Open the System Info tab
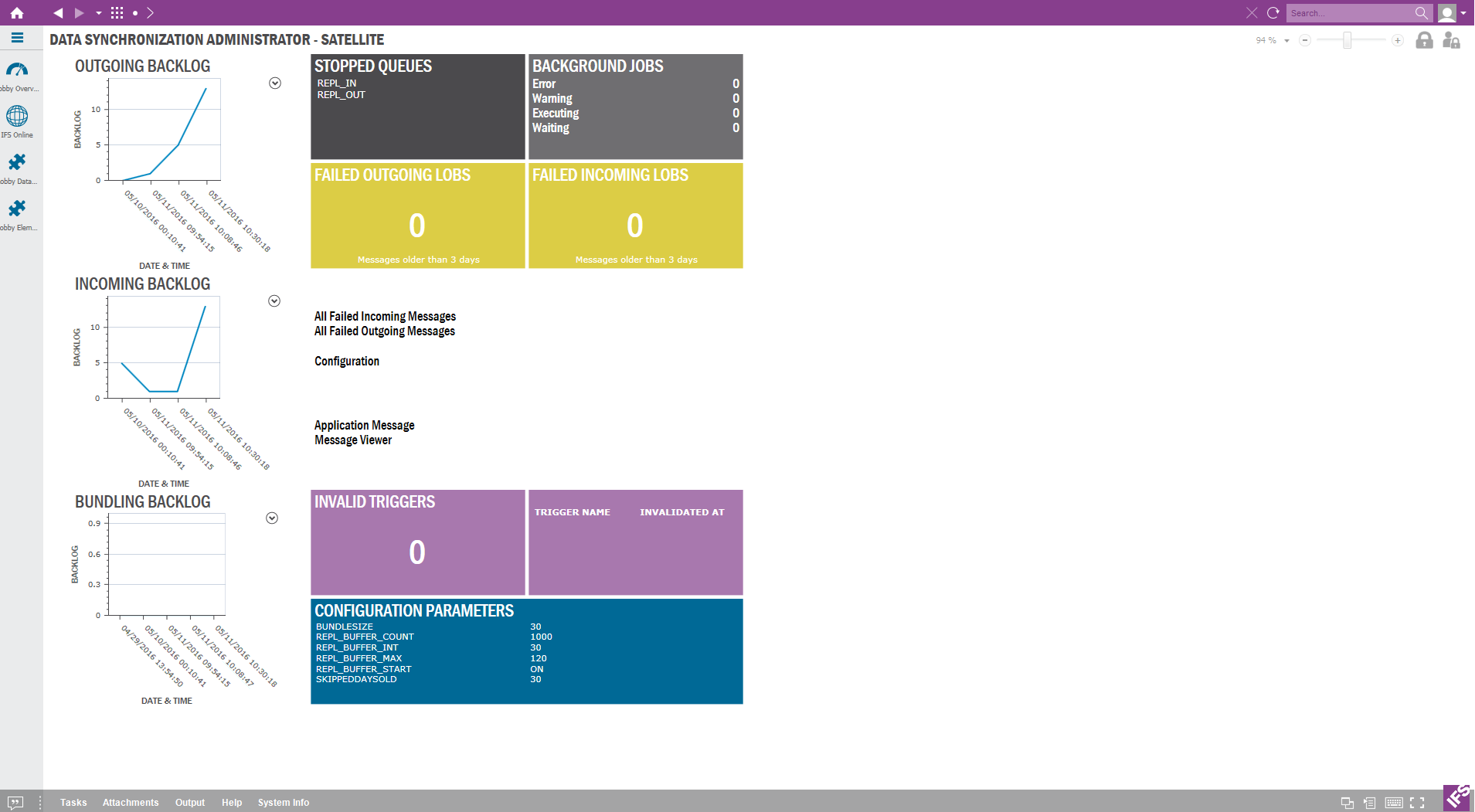Image resolution: width=1475 pixels, height=812 pixels. [x=283, y=803]
